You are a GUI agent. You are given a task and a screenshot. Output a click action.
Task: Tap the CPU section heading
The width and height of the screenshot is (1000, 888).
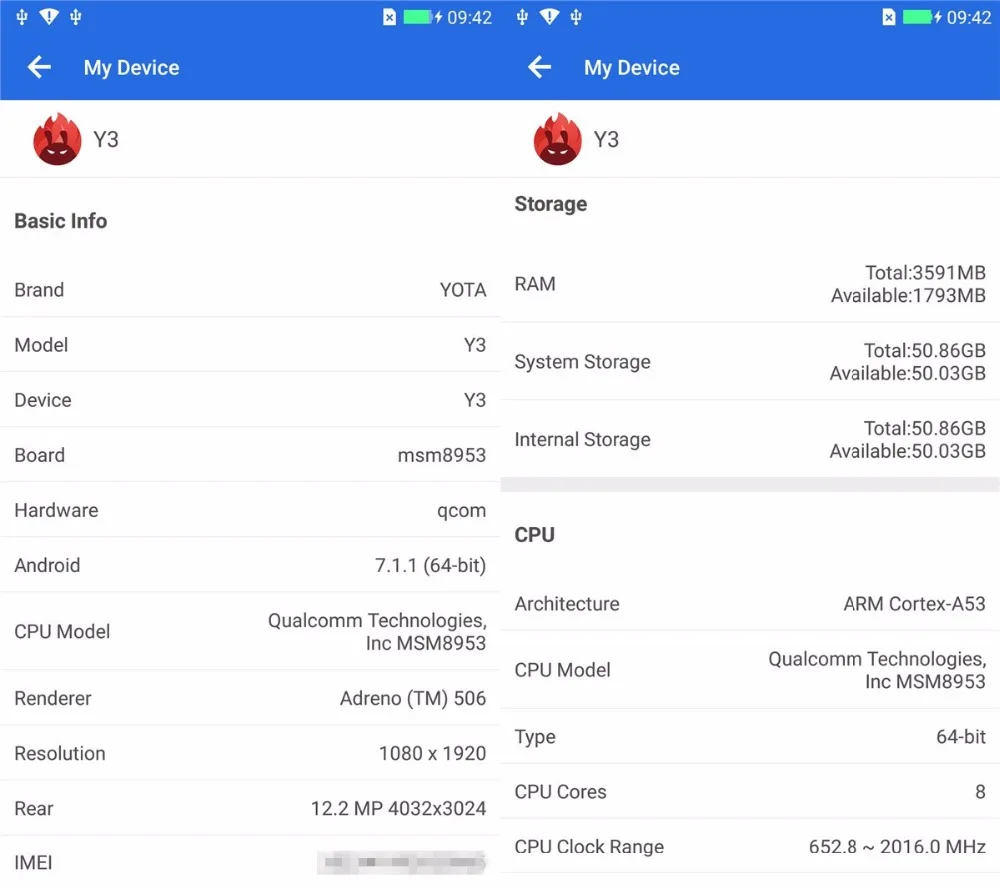click(x=534, y=535)
